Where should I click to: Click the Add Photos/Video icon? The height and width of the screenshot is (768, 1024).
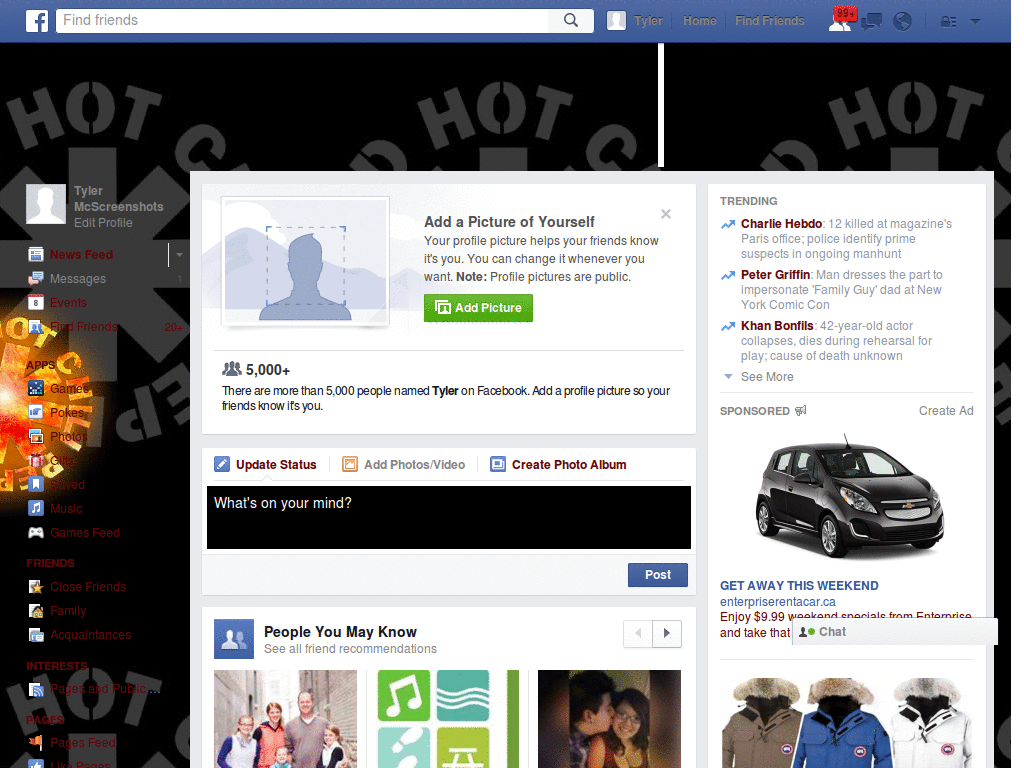(350, 464)
